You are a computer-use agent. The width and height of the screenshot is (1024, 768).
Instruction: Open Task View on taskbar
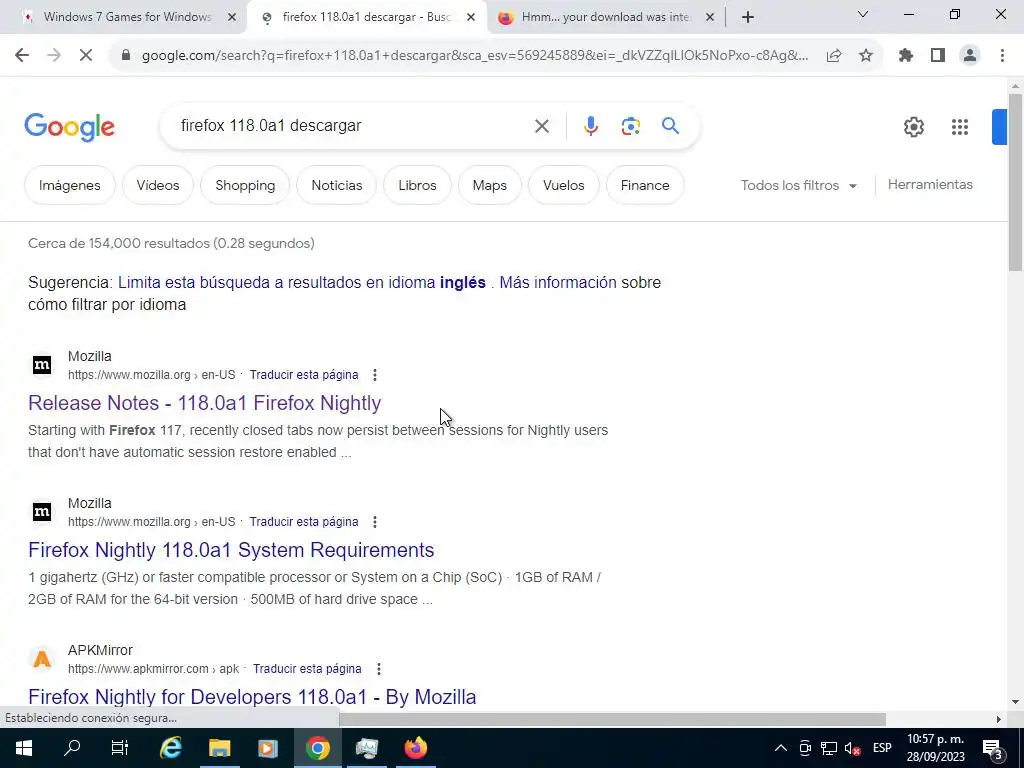pos(120,748)
